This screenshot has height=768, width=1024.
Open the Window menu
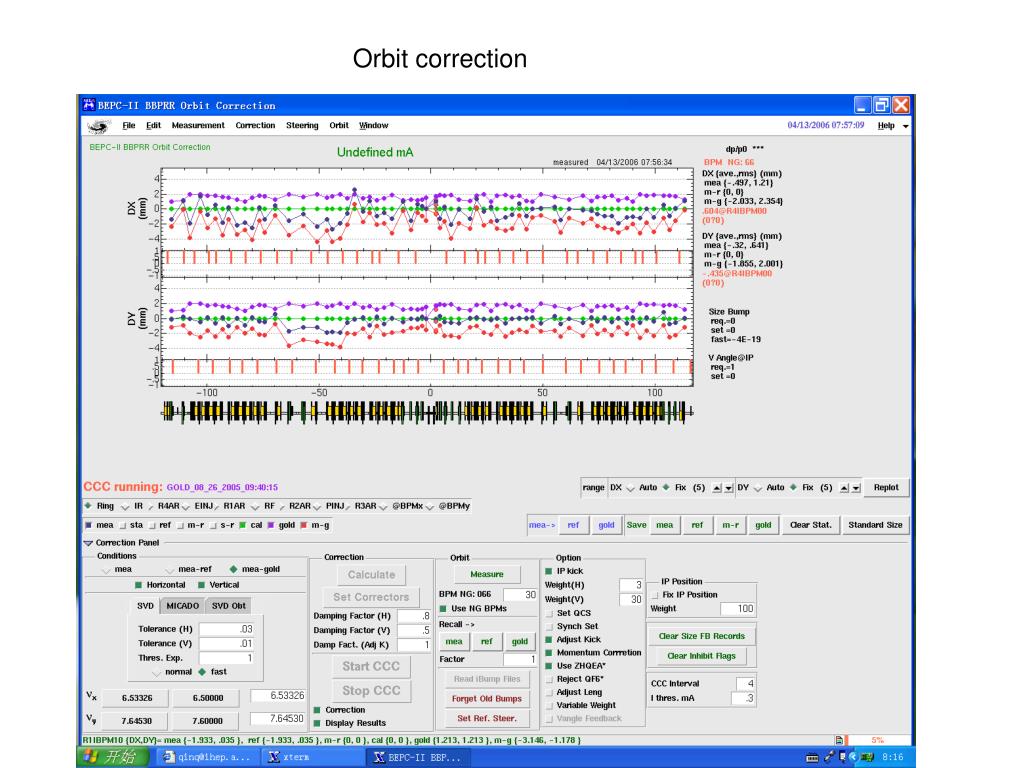click(374, 125)
